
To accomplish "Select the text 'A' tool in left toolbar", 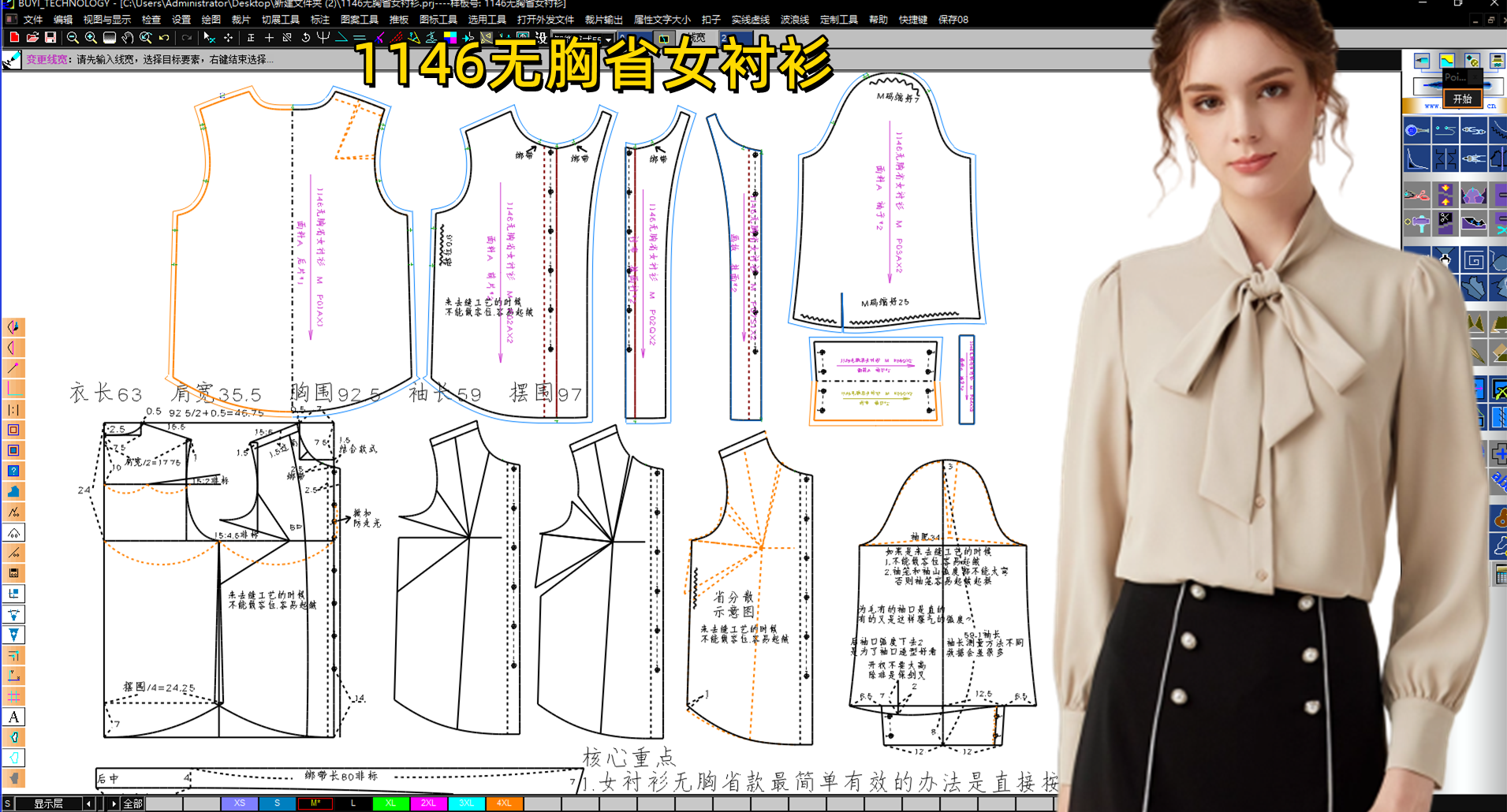I will click(x=13, y=717).
